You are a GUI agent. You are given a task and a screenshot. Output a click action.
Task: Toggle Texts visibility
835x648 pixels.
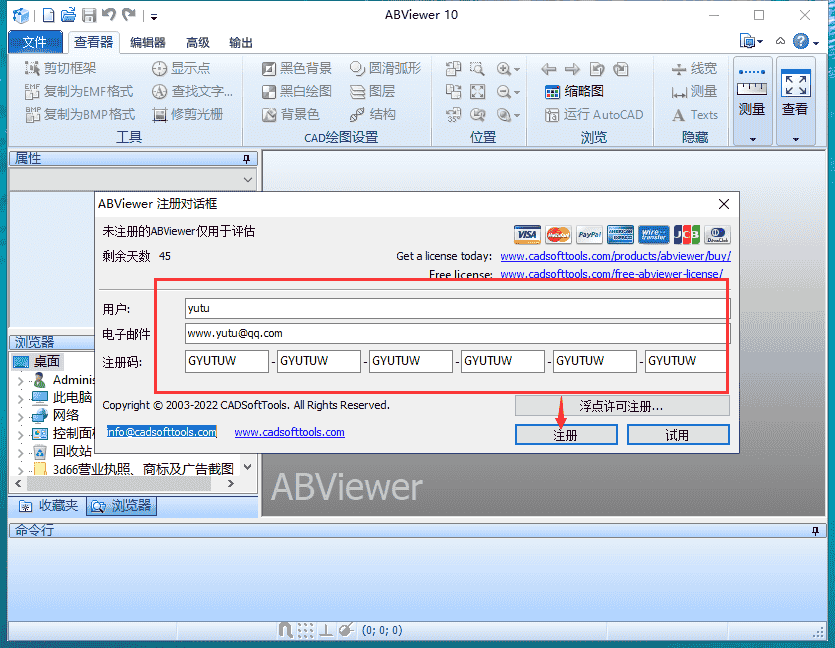coord(694,114)
